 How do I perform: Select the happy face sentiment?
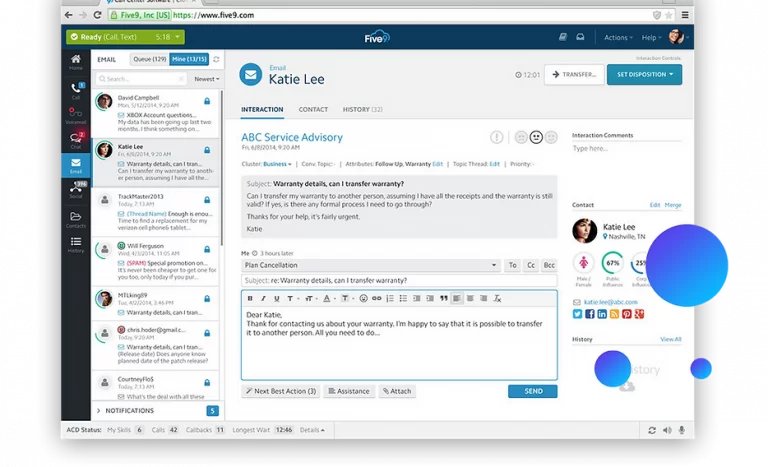(x=551, y=137)
